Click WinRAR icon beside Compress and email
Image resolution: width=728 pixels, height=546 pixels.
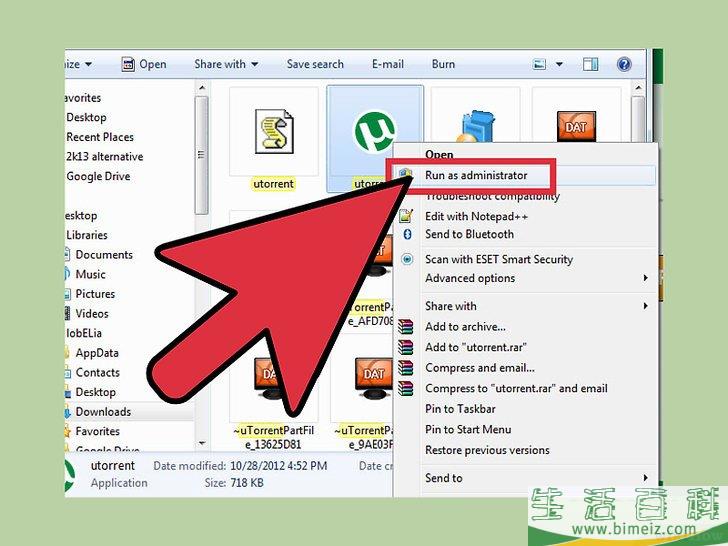(x=405, y=368)
